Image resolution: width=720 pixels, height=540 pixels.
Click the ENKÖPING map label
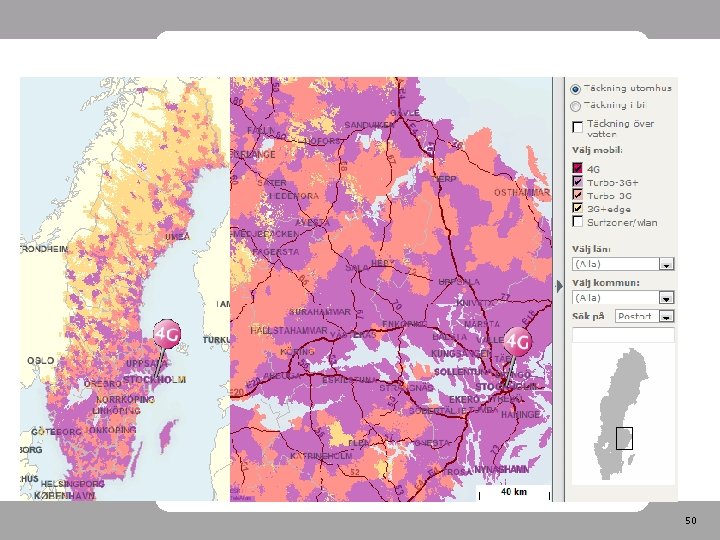point(404,324)
